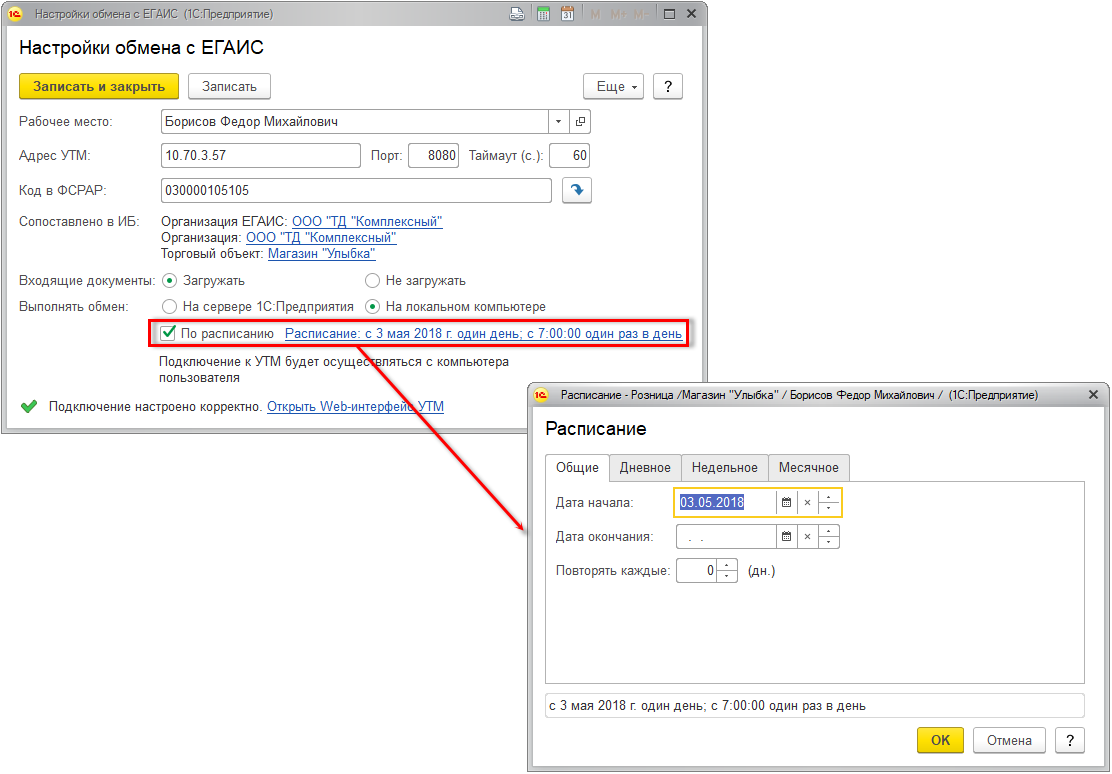Click Отмена in the Расписание dialog
Screen dimensions: 1112x774
click(1009, 740)
